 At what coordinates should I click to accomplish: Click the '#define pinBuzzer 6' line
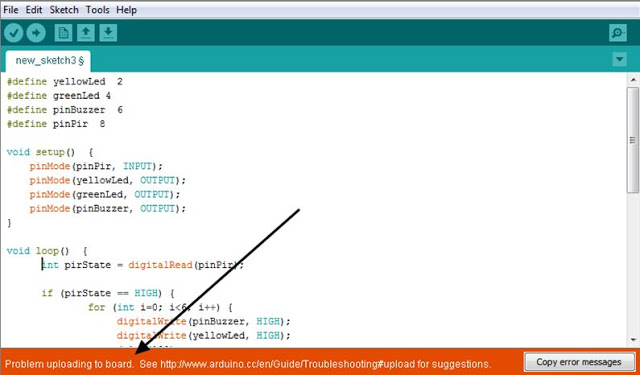[x=64, y=110]
